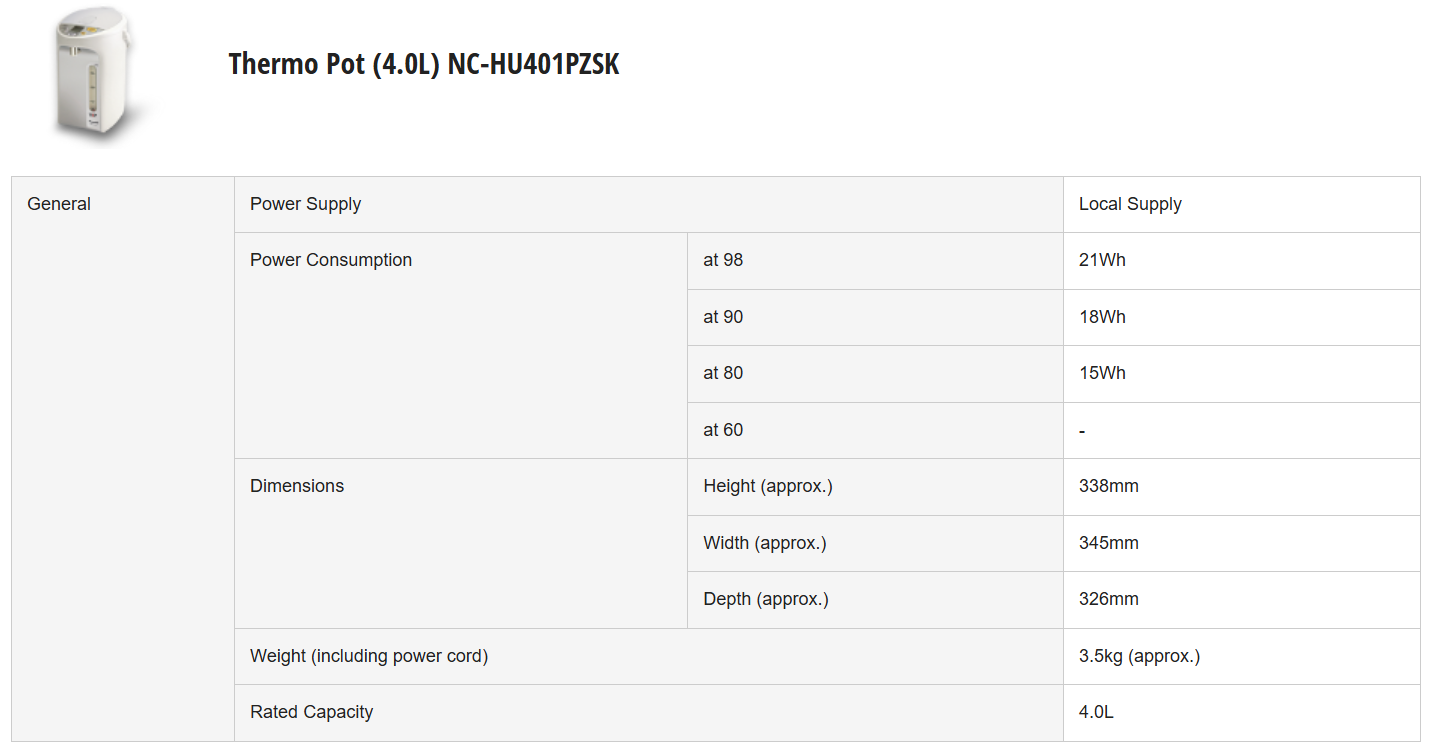Select the Dimensions row label
Screen dimensions: 1432x751
click(x=297, y=486)
